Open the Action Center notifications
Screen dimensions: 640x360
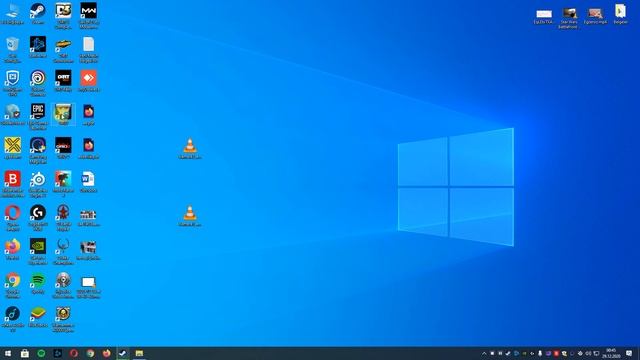(x=629, y=353)
